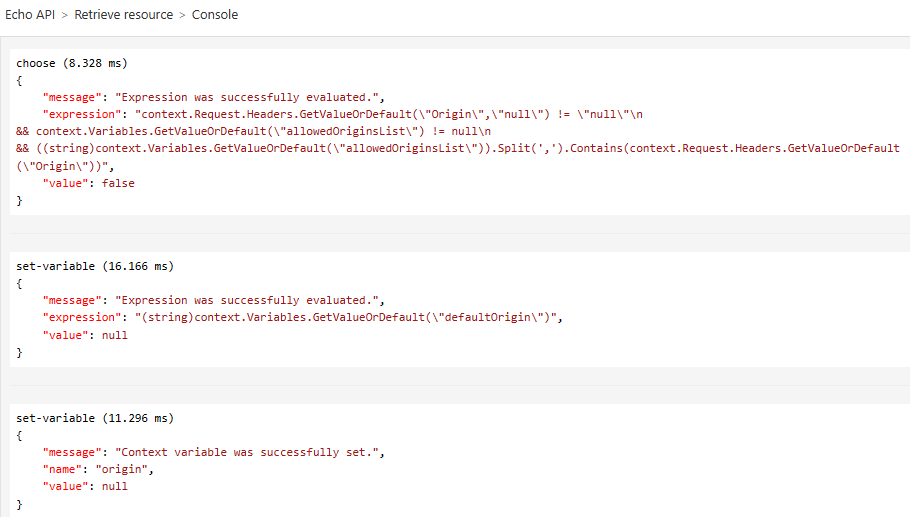
Task: Open the Echo API breadcrumb
Action: [x=30, y=15]
